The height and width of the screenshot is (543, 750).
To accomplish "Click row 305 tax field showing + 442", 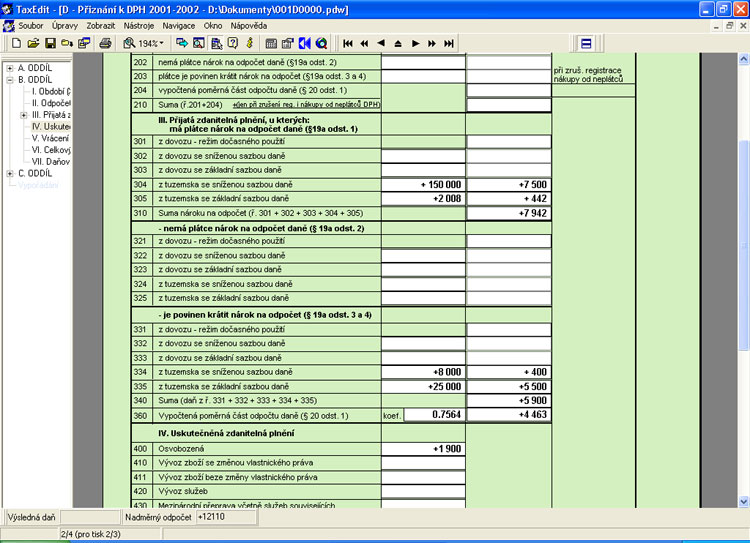I will click(x=509, y=199).
